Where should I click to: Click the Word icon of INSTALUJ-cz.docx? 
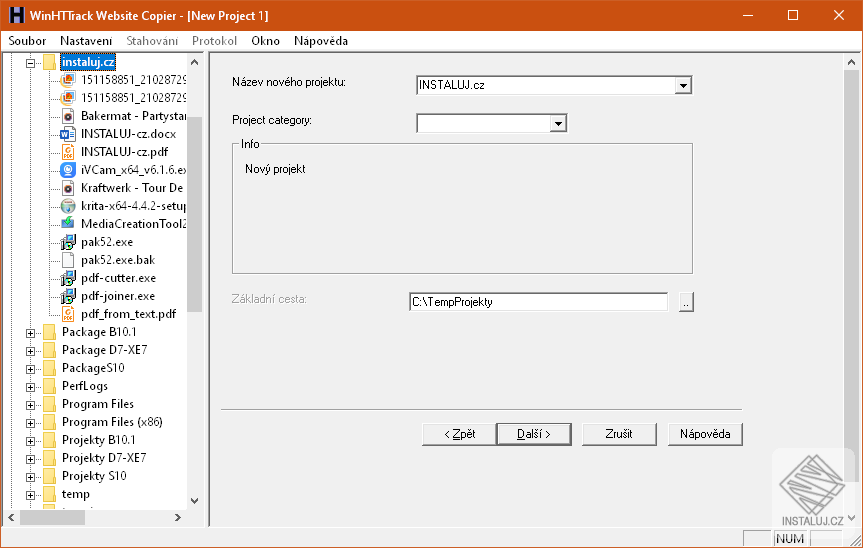click(x=68, y=134)
